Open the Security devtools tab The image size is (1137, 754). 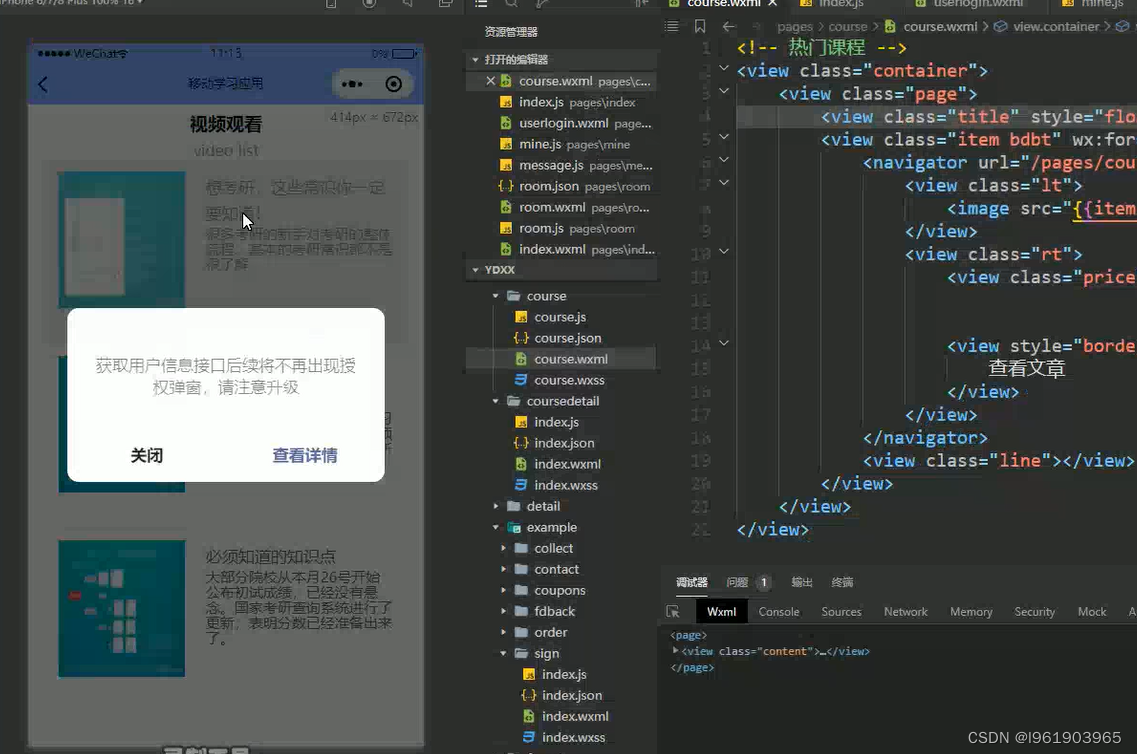point(1035,612)
